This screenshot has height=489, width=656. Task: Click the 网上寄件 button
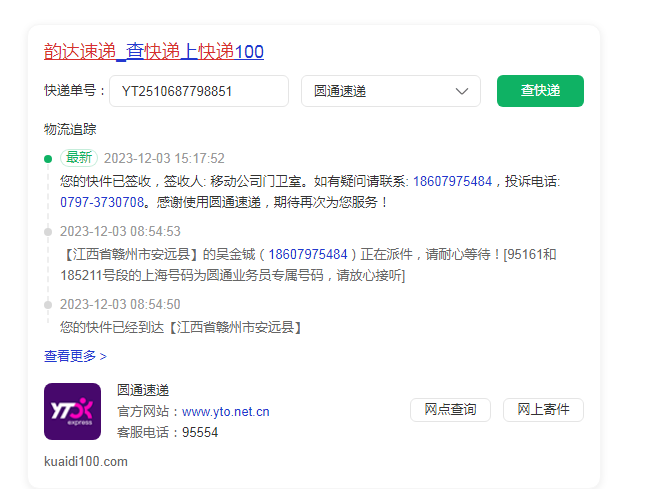(x=543, y=410)
